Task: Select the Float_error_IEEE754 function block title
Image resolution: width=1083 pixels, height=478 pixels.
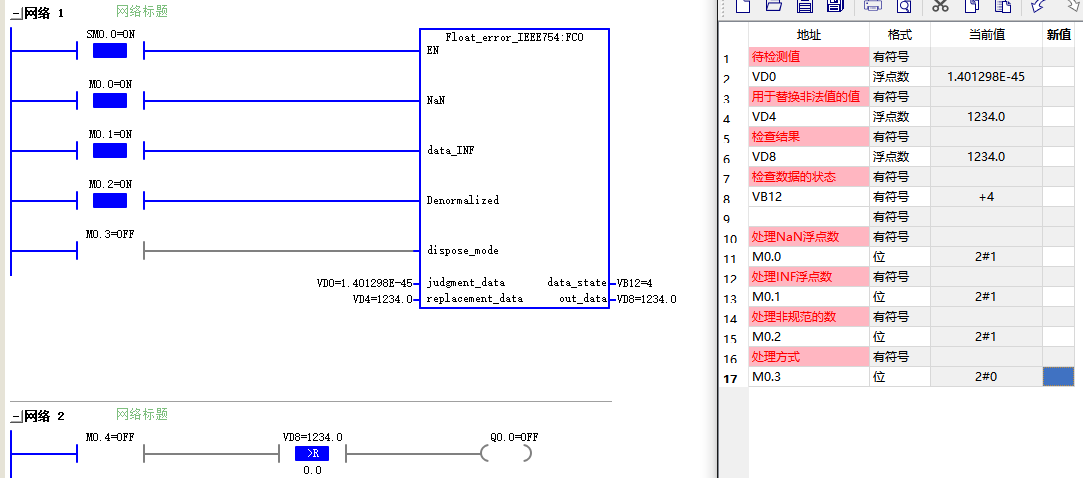Action: (515, 37)
